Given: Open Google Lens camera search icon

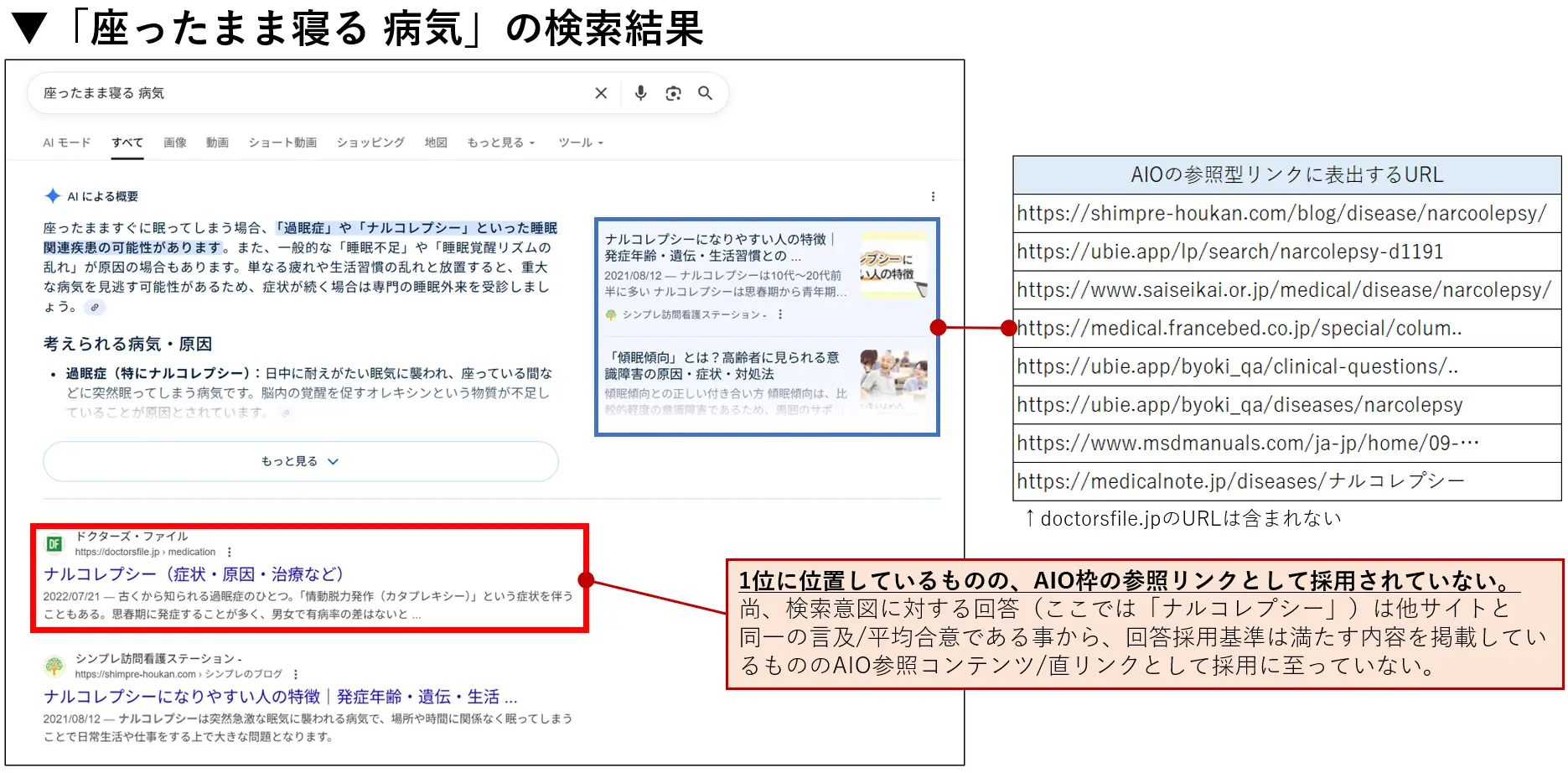Looking at the screenshot, I should (673, 93).
